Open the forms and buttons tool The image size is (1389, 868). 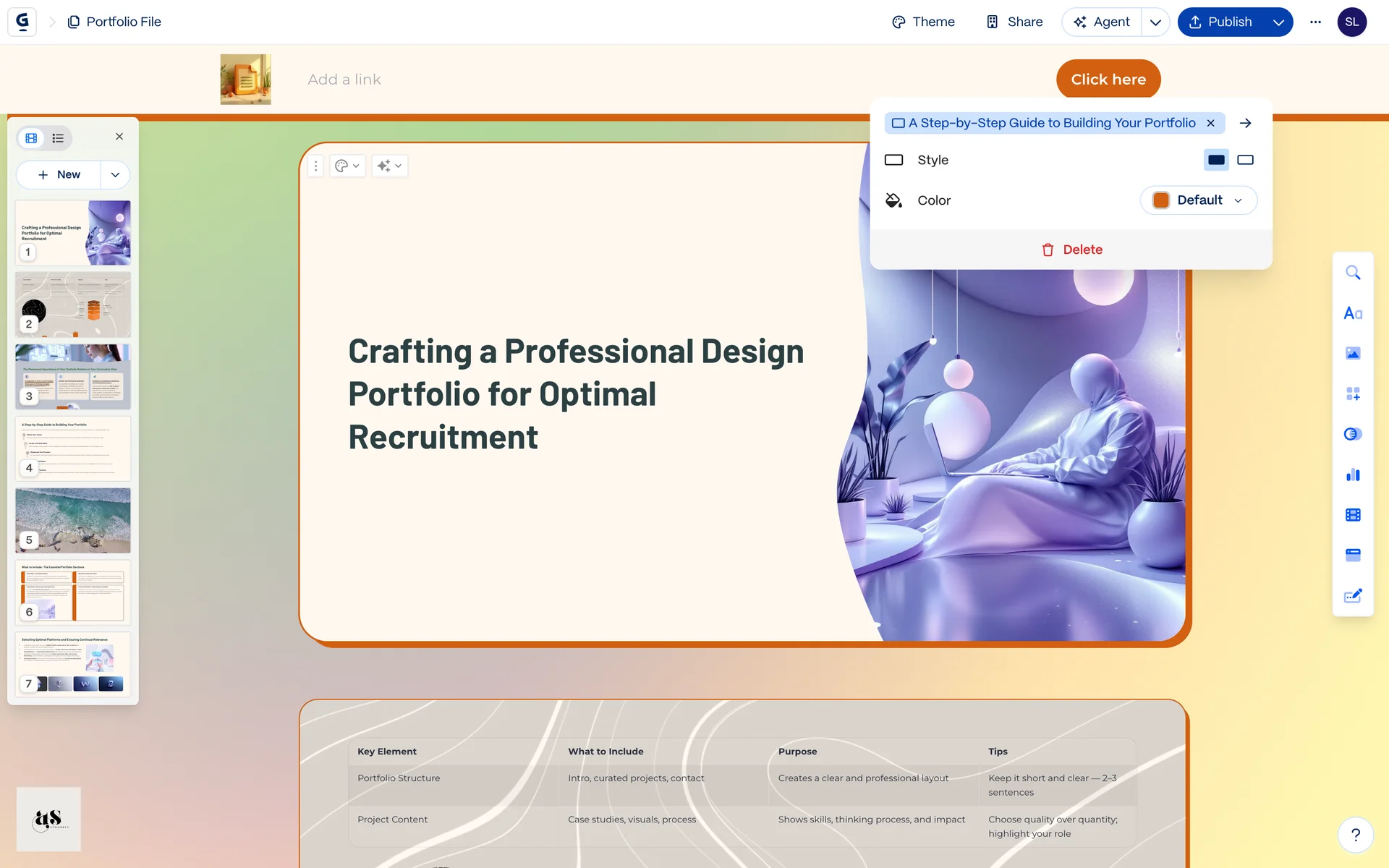point(1353,596)
